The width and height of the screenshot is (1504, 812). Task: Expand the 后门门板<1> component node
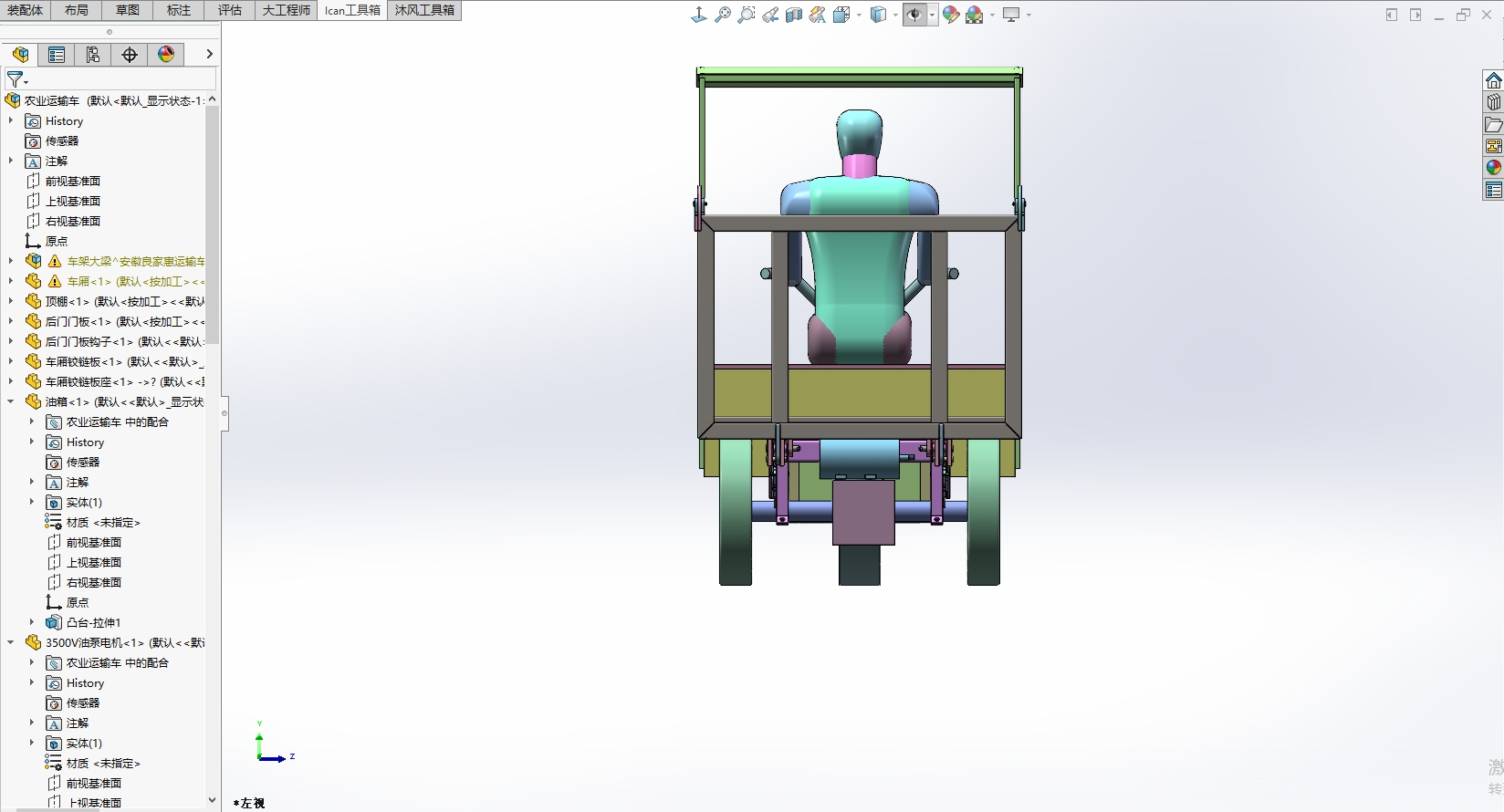11,321
